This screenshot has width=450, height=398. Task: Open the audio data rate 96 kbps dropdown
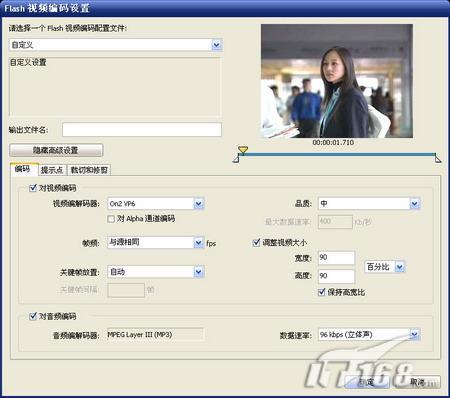pyautogui.click(x=369, y=335)
